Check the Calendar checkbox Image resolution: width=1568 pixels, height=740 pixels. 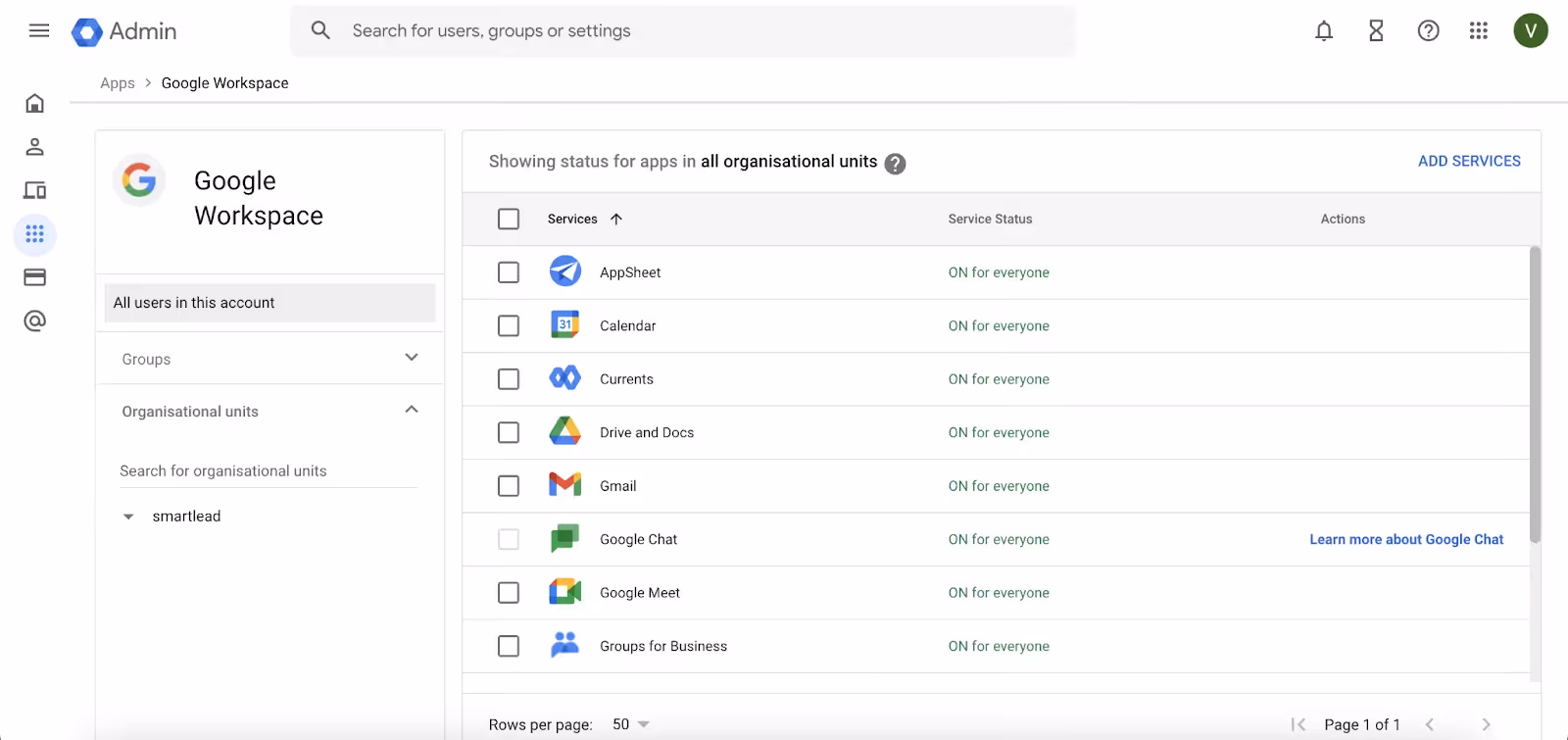click(x=509, y=325)
